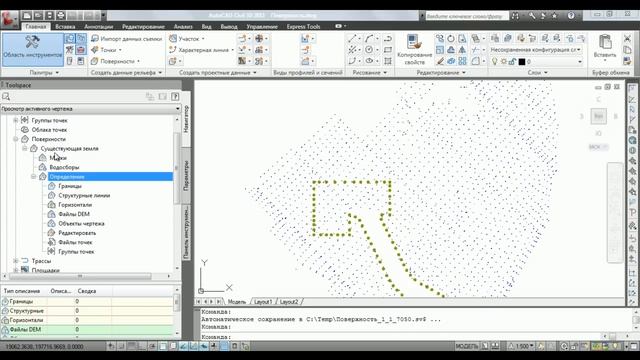
Task: Click the large Область инструментов button
Action: (33, 49)
